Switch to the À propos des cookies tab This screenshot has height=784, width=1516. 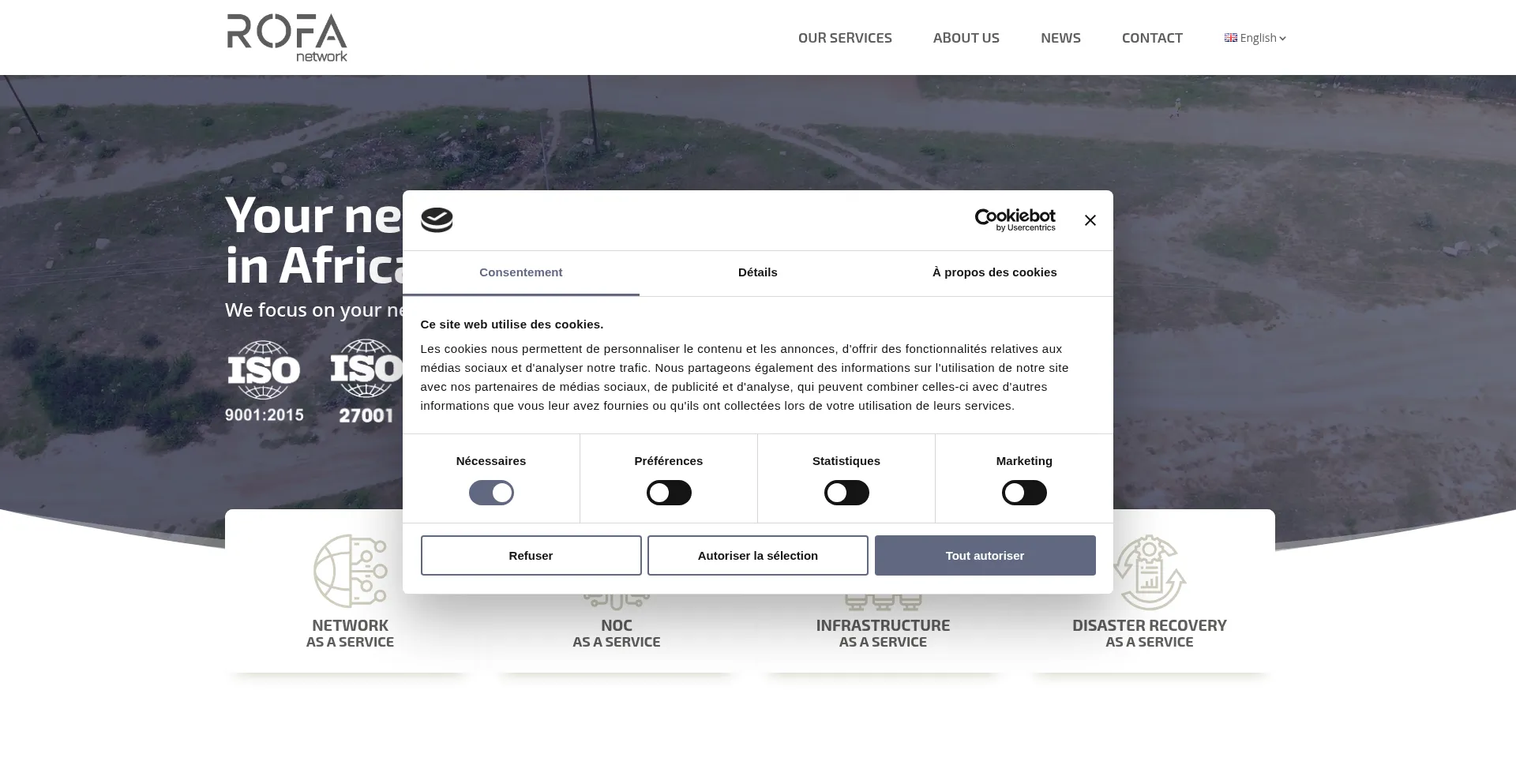point(994,272)
